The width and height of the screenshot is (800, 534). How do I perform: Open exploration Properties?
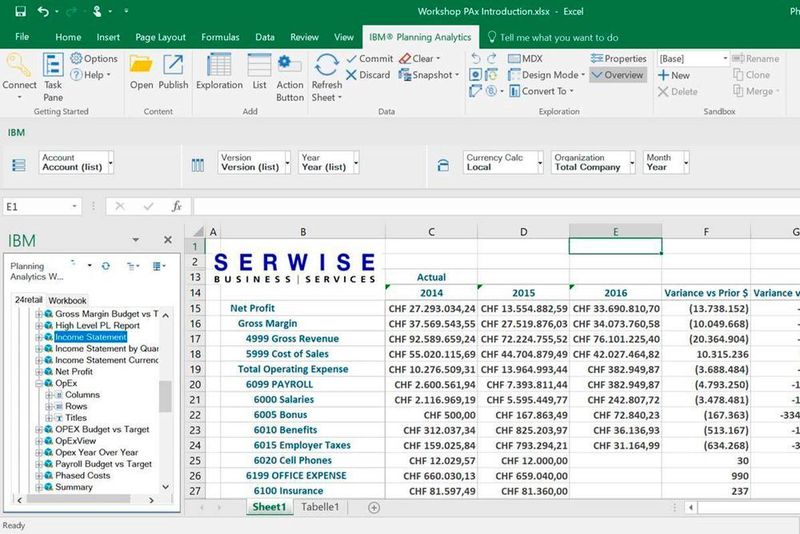coord(618,59)
